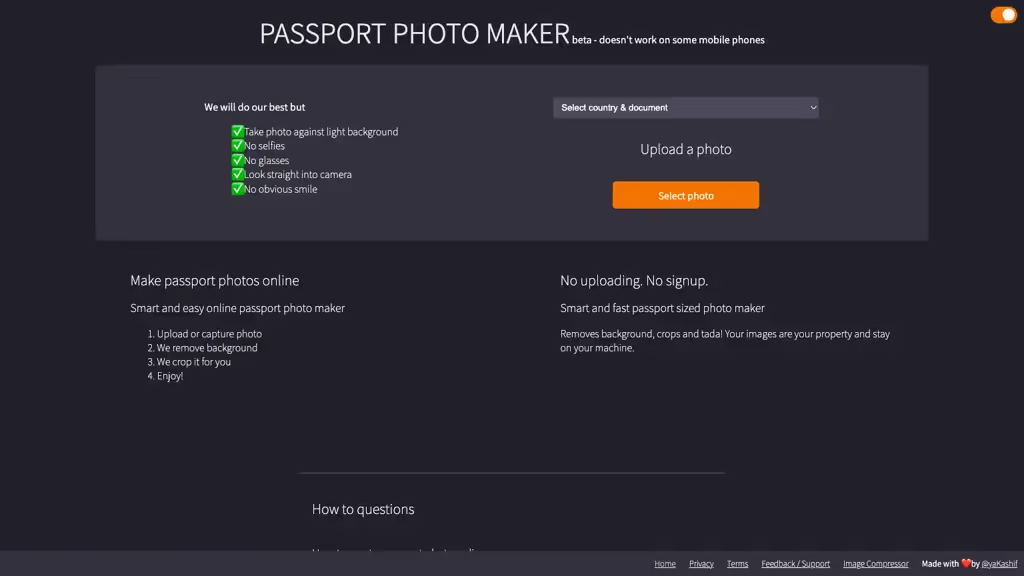Click 'We will do our best but' text
Screen dimensions: 1024x576
tap(255, 107)
